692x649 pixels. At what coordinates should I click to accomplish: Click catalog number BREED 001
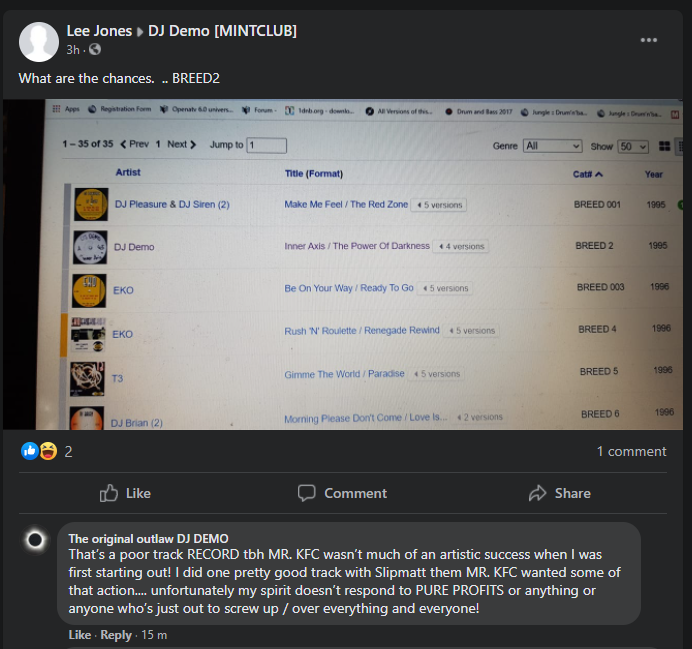coord(597,204)
